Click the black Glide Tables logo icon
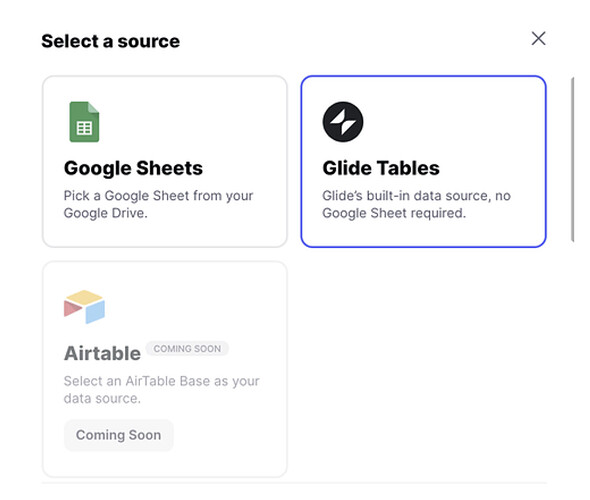The image size is (590, 500). click(x=343, y=122)
